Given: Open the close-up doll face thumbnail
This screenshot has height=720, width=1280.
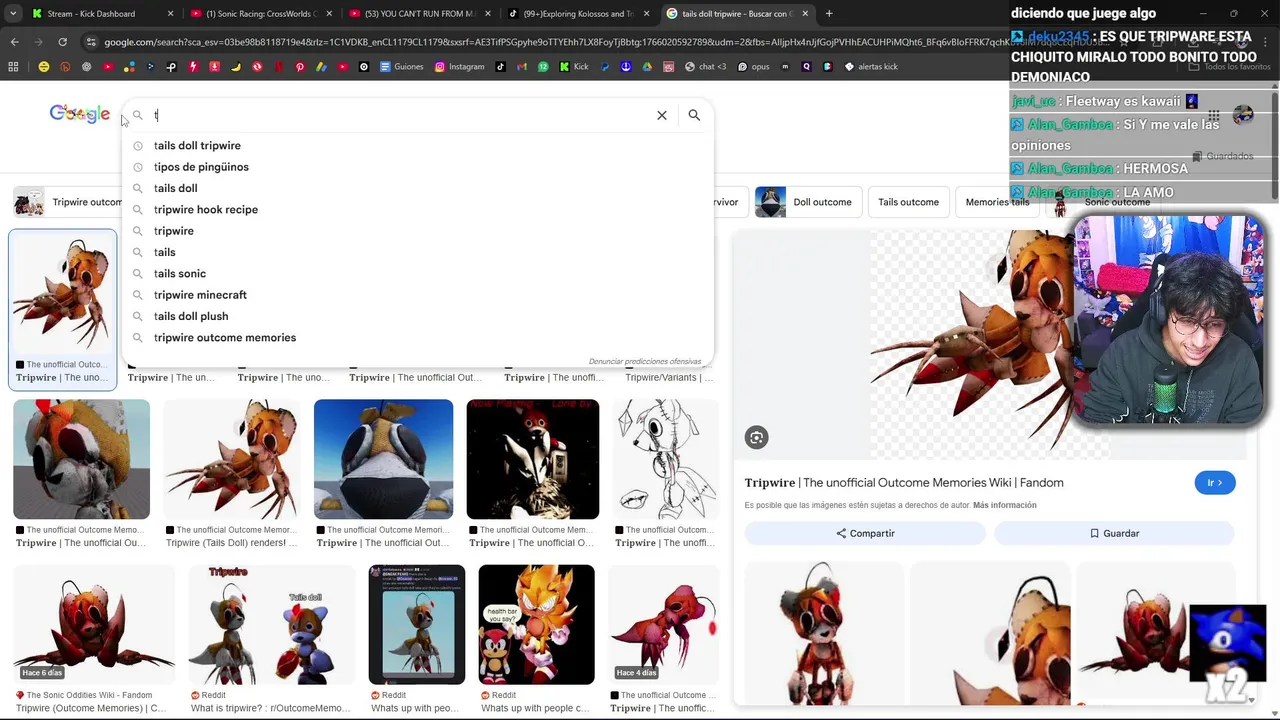Looking at the screenshot, I should 82,459.
